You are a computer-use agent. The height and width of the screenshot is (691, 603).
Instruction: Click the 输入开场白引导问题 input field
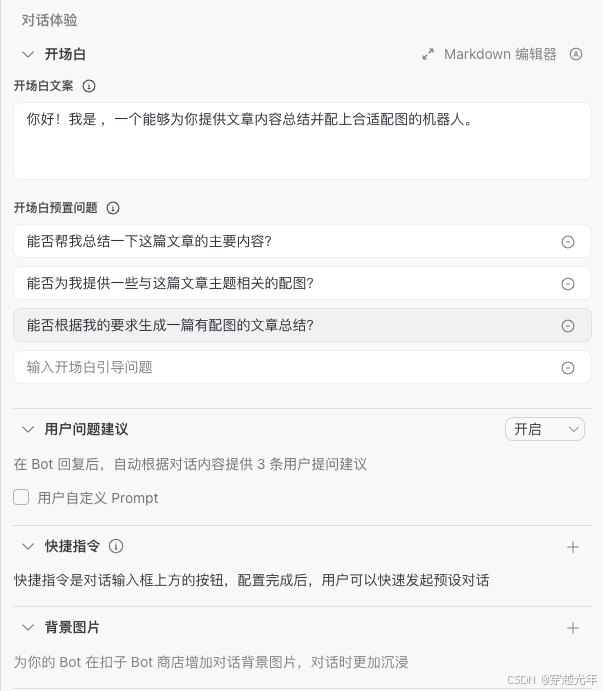click(x=287, y=367)
